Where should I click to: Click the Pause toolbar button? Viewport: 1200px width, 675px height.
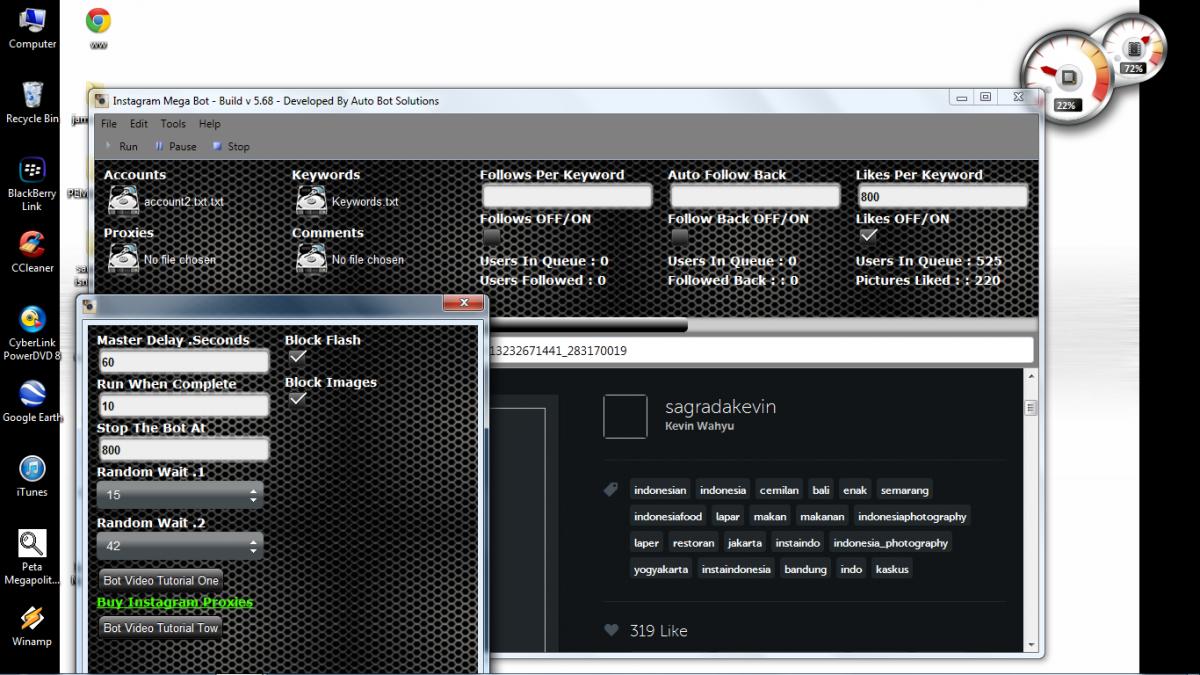click(x=176, y=146)
